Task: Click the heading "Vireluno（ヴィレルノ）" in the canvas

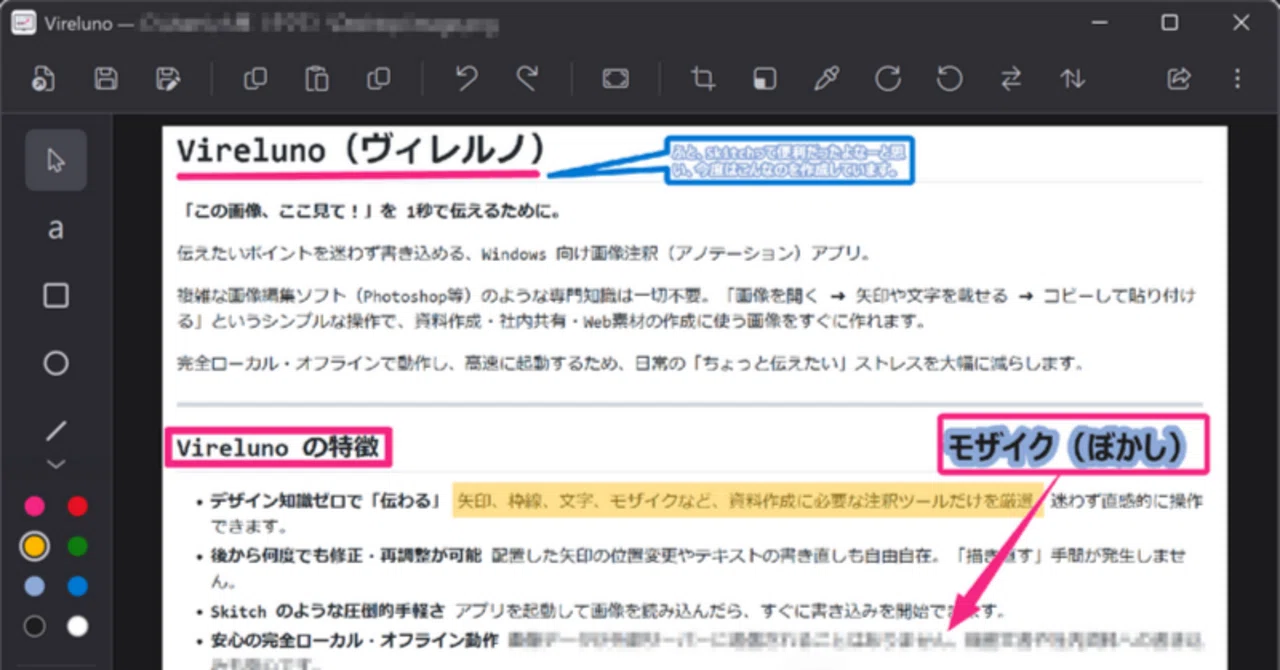Action: [361, 150]
